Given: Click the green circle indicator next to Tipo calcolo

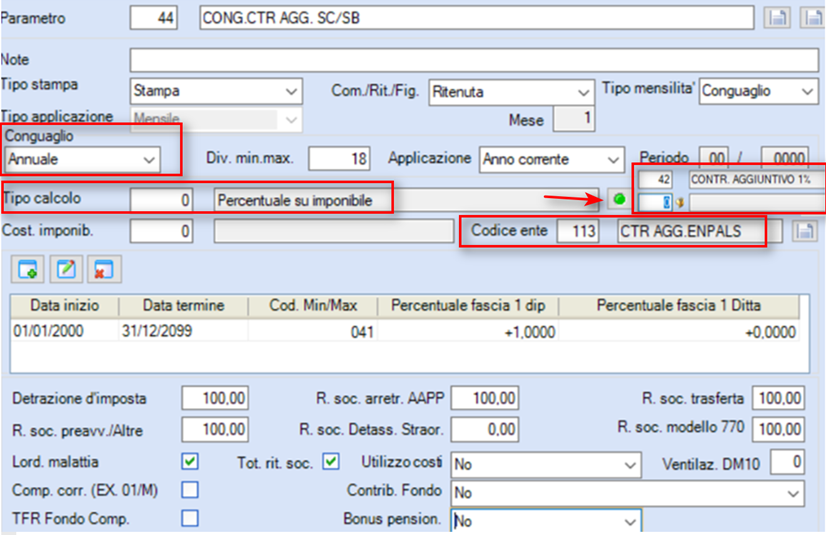Looking at the screenshot, I should [x=620, y=199].
